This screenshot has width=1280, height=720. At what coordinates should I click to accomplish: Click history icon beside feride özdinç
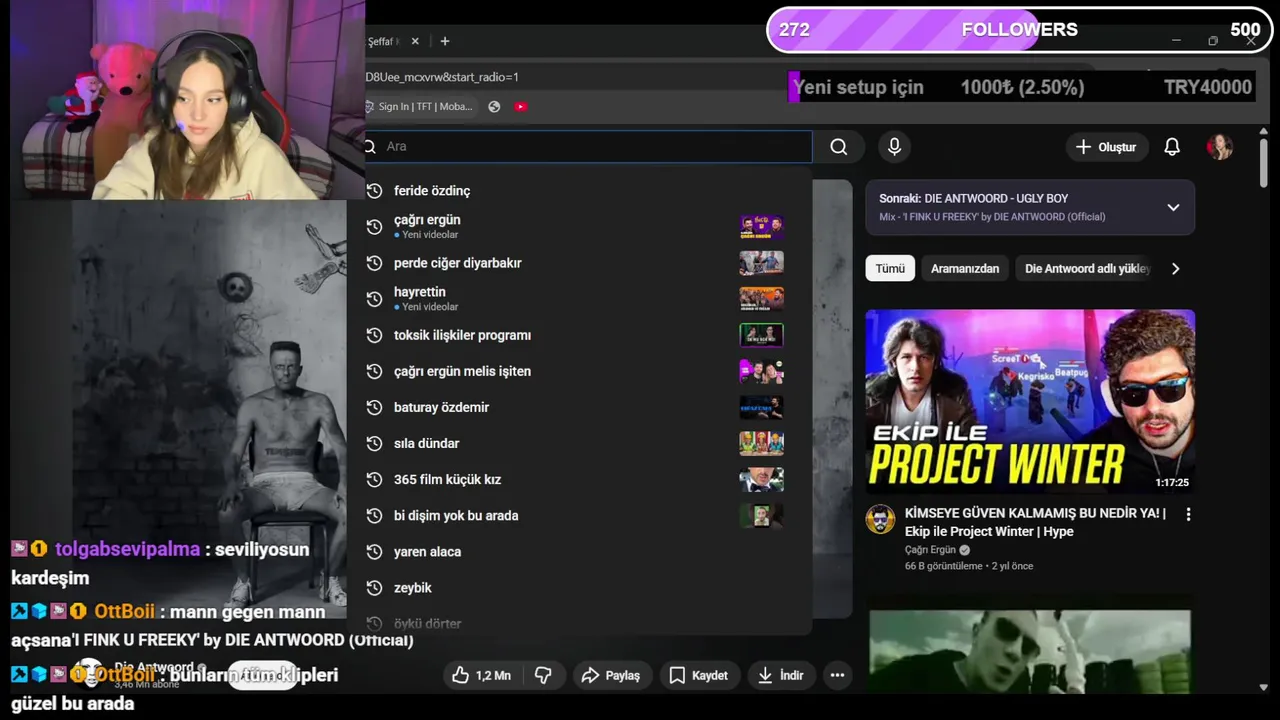375,190
